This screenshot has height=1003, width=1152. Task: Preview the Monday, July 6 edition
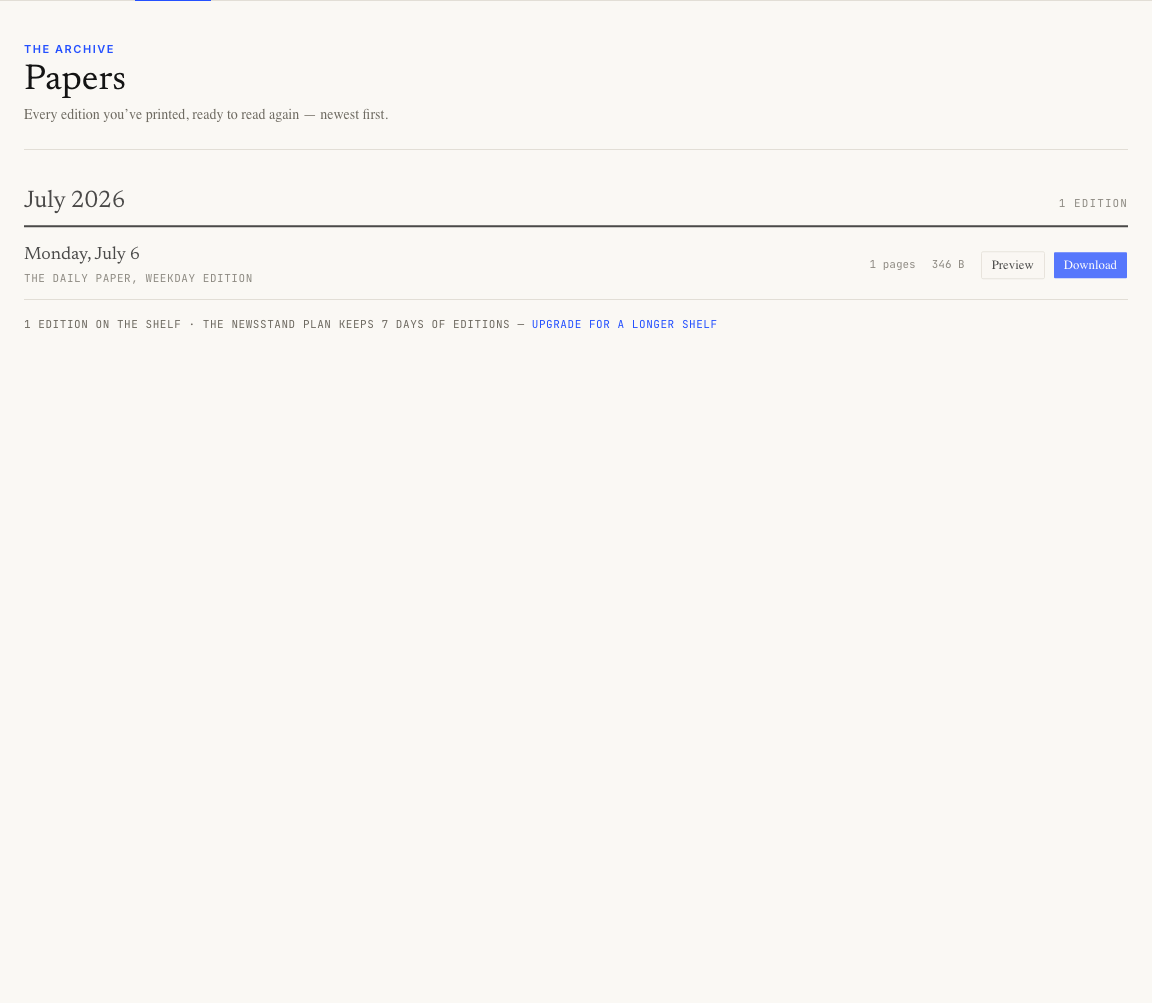tap(1012, 265)
